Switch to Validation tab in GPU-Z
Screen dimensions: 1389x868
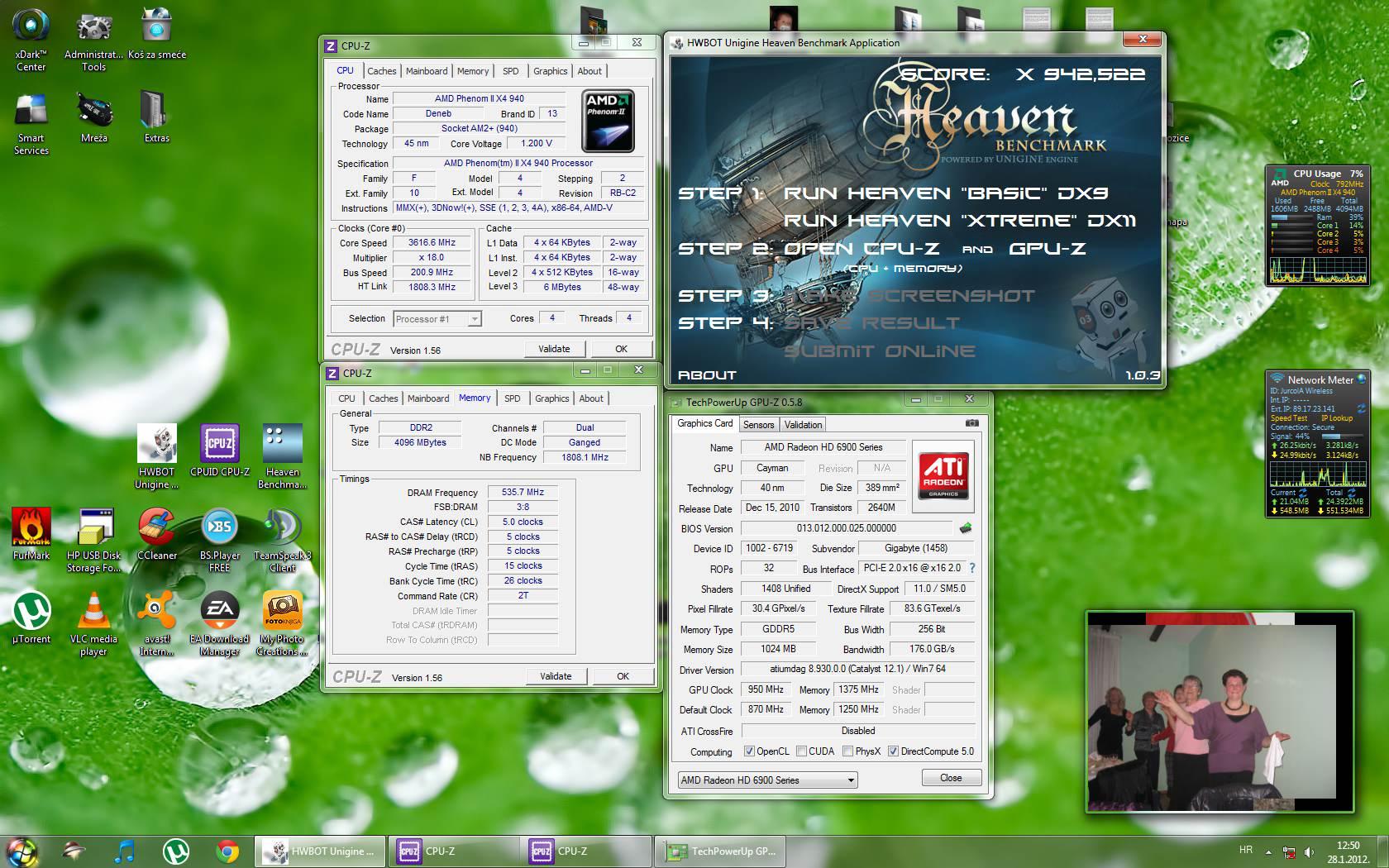click(x=803, y=425)
